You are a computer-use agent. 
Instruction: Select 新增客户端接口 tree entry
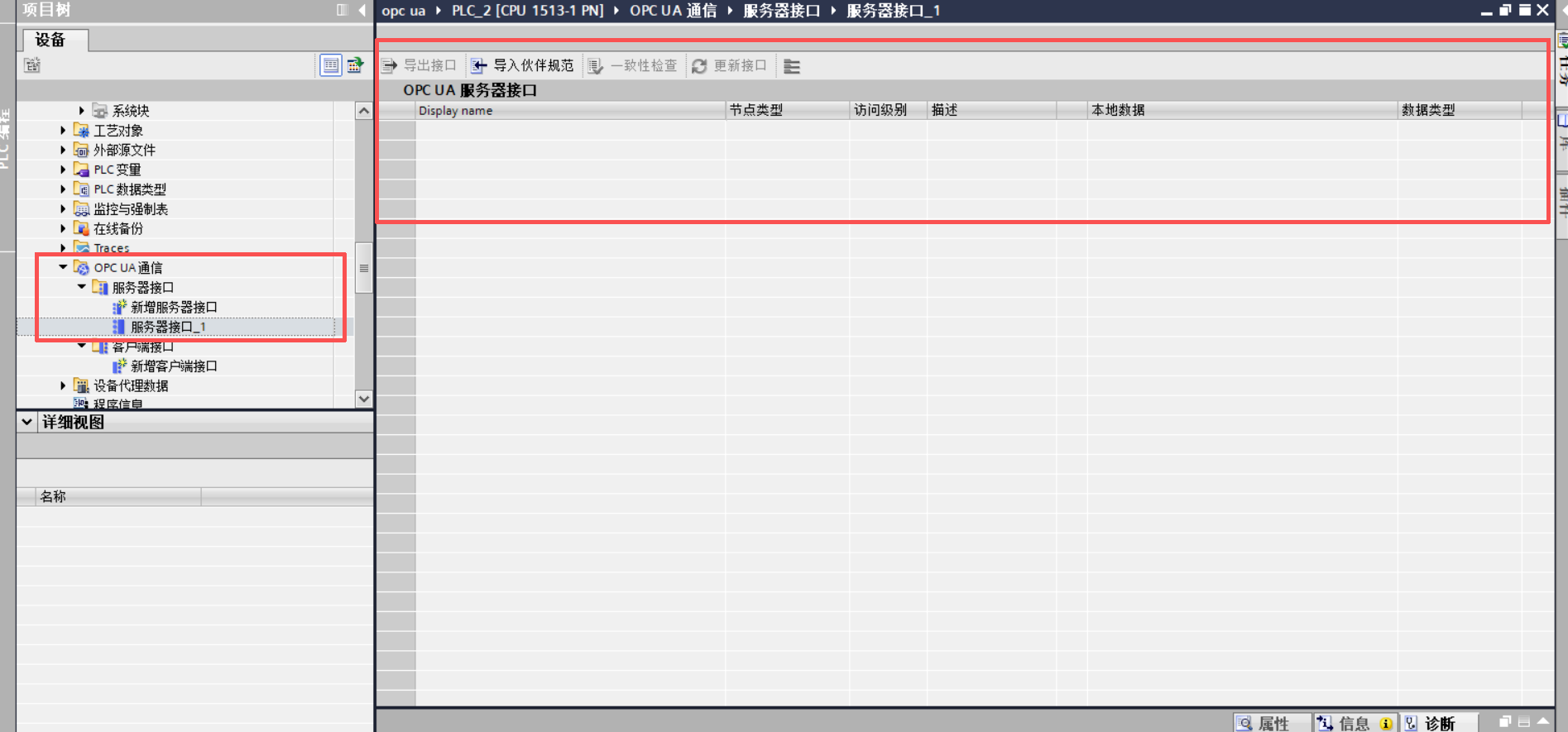click(x=174, y=366)
